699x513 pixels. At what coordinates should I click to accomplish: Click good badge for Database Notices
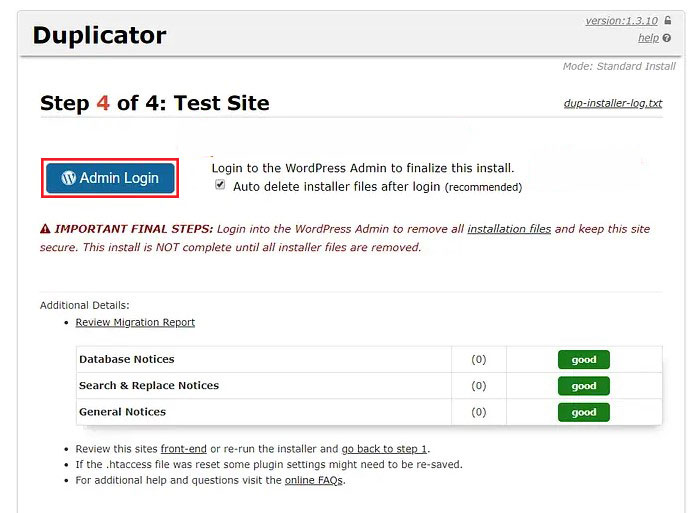(x=584, y=359)
